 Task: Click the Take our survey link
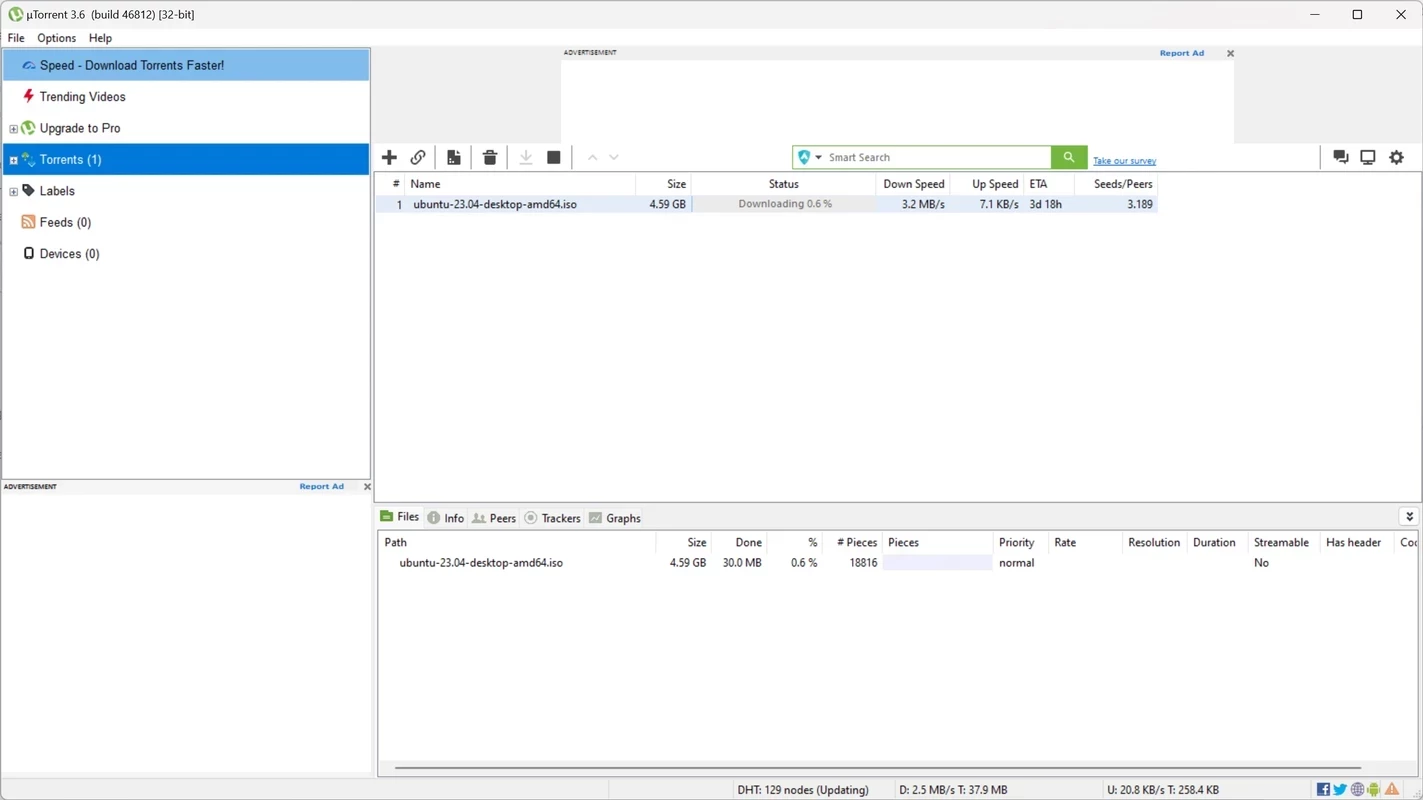coord(1124,161)
